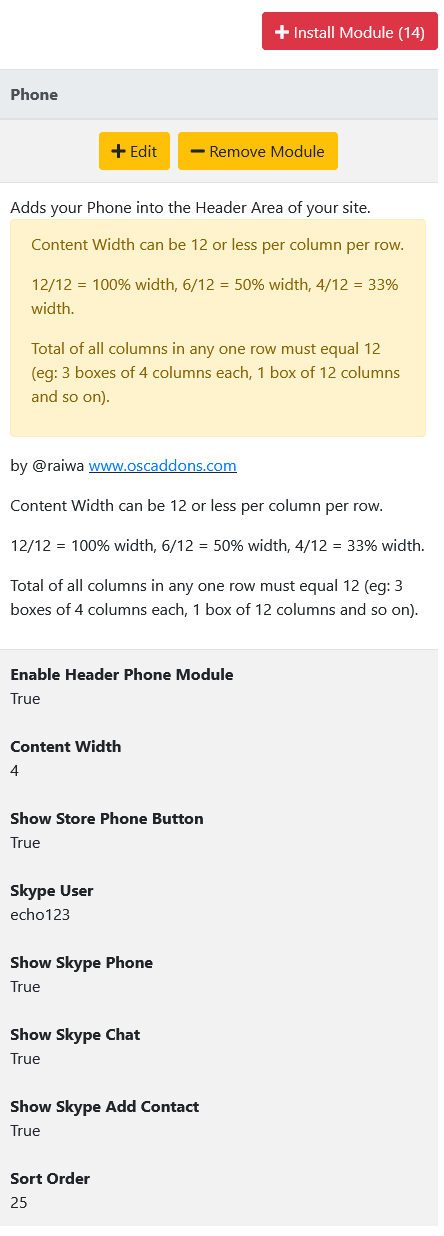Viewport: 444px width, 1236px height.
Task: Click the 'Adds your Phone into Header' description
Action: click(191, 208)
